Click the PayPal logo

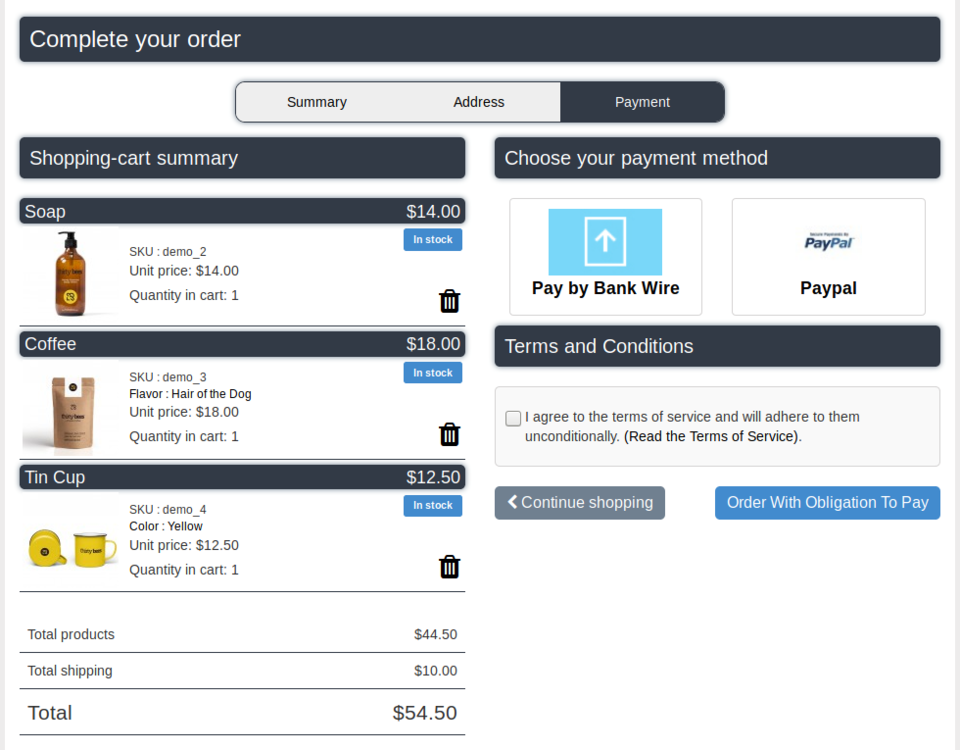pyautogui.click(x=828, y=241)
